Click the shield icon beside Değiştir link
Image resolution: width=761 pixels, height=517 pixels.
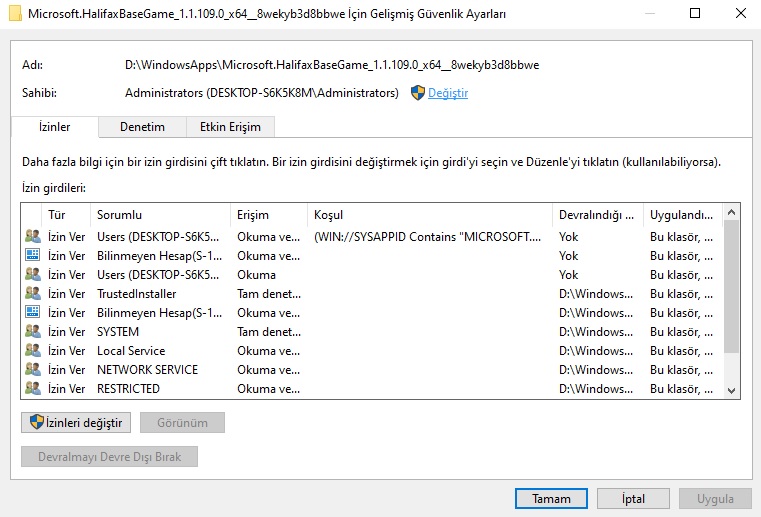(417, 93)
